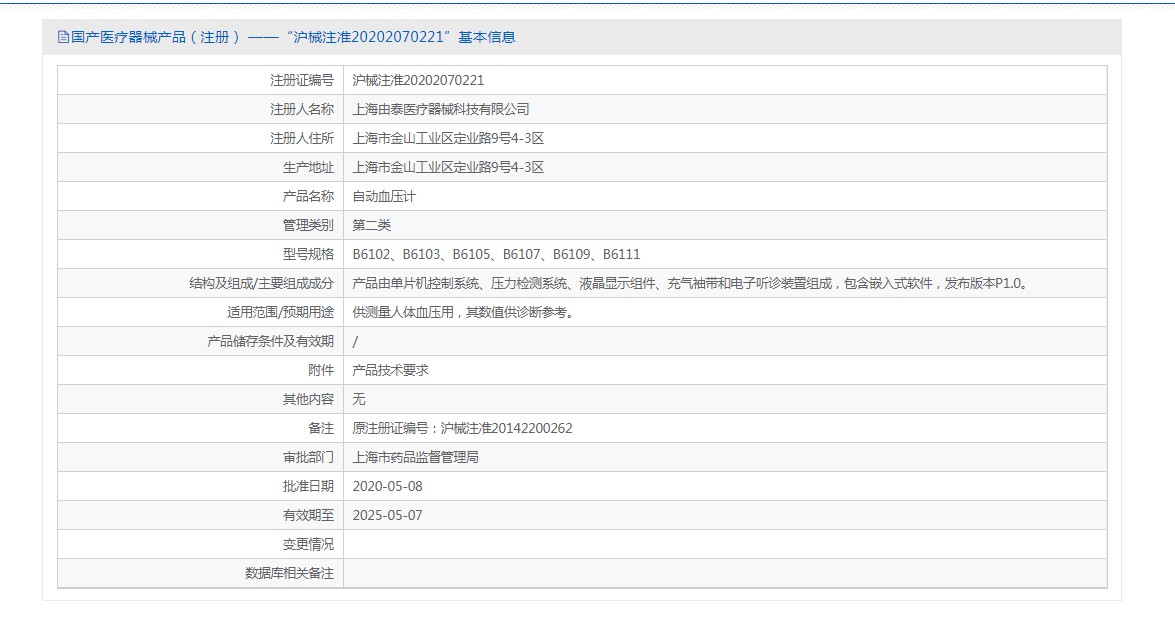Click the 适用范围/预期用途 label
The image size is (1175, 626).
(280, 312)
